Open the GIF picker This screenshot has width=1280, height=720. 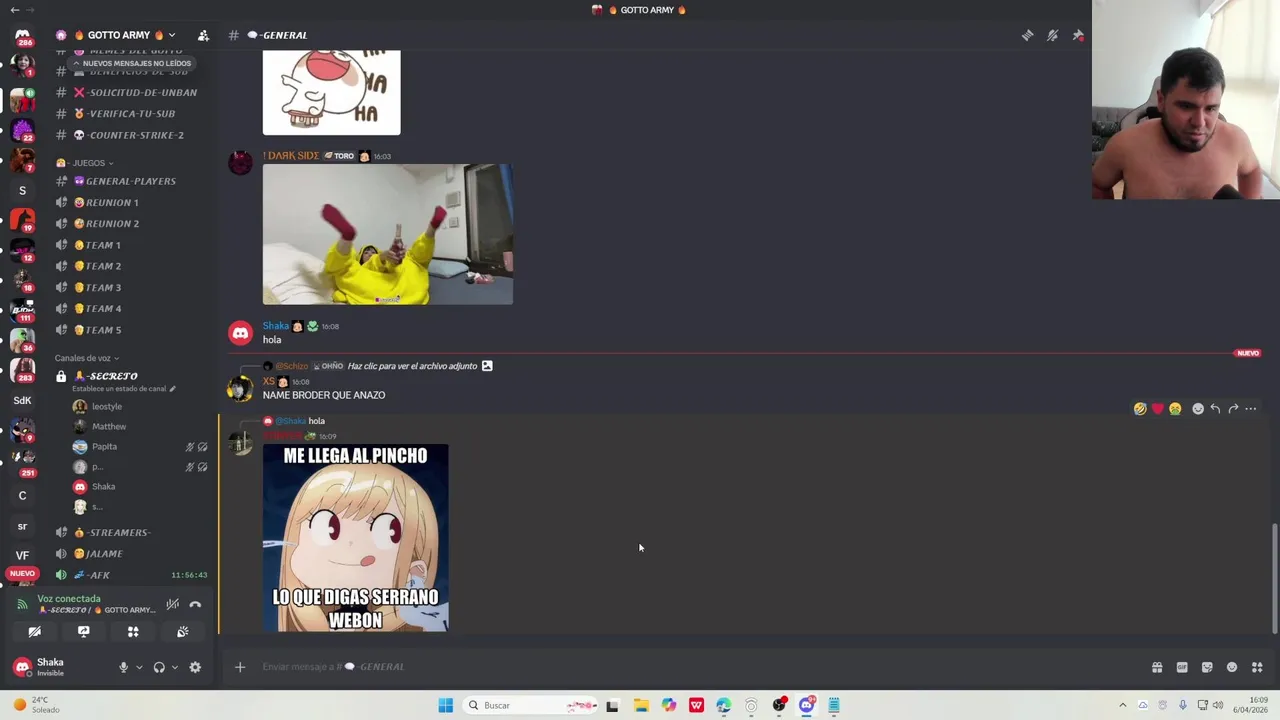(1182, 667)
